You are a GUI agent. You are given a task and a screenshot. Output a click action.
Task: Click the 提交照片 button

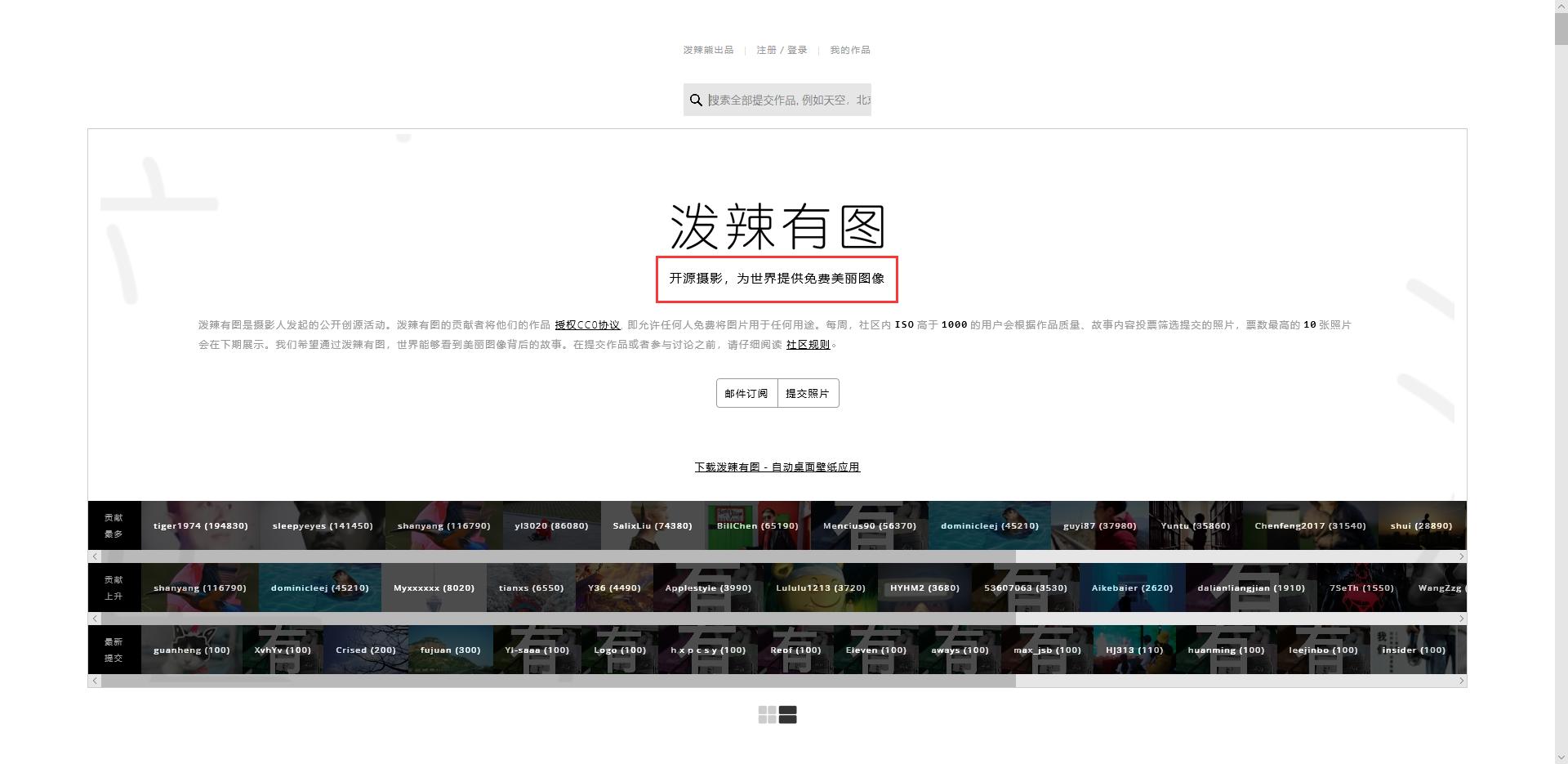pos(808,393)
